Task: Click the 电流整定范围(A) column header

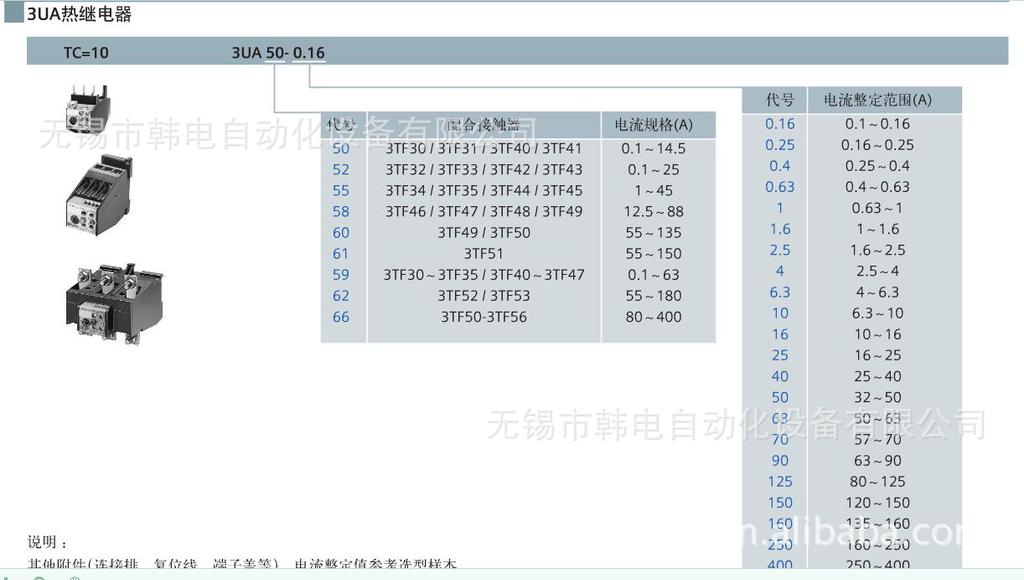Action: click(877, 99)
